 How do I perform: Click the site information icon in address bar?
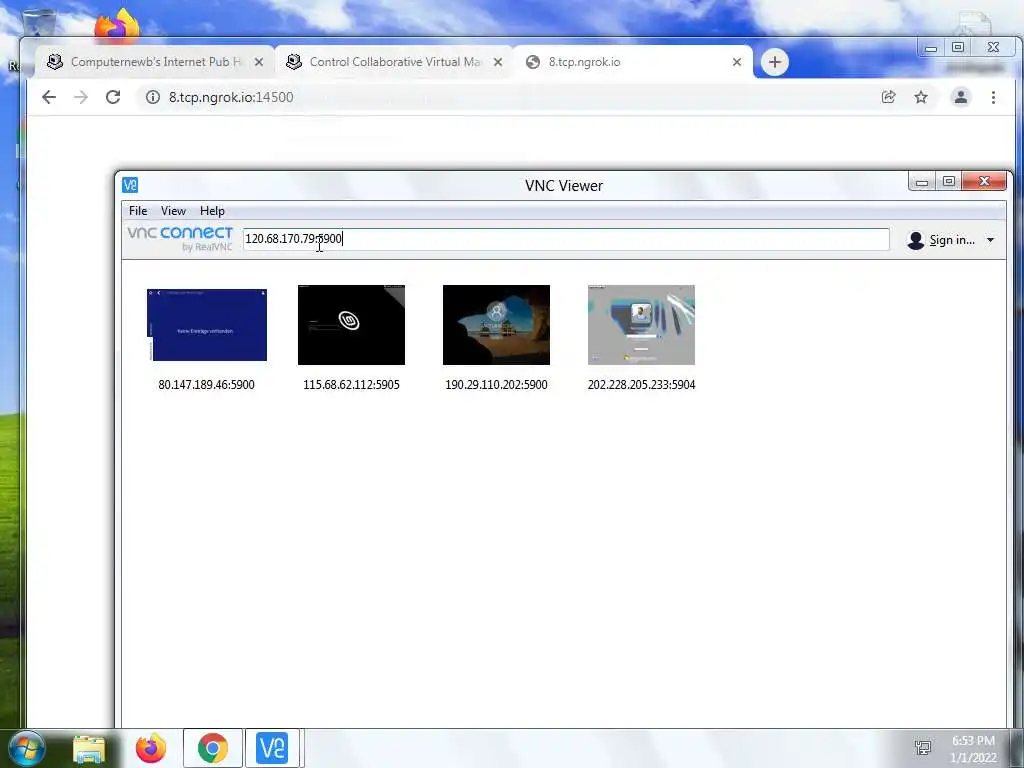[153, 97]
